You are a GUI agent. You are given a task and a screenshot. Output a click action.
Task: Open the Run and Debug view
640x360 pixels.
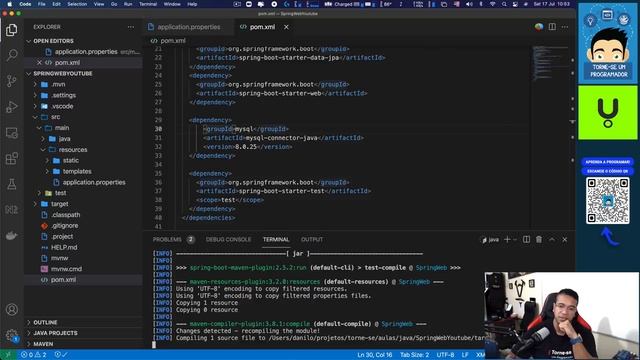click(11, 107)
